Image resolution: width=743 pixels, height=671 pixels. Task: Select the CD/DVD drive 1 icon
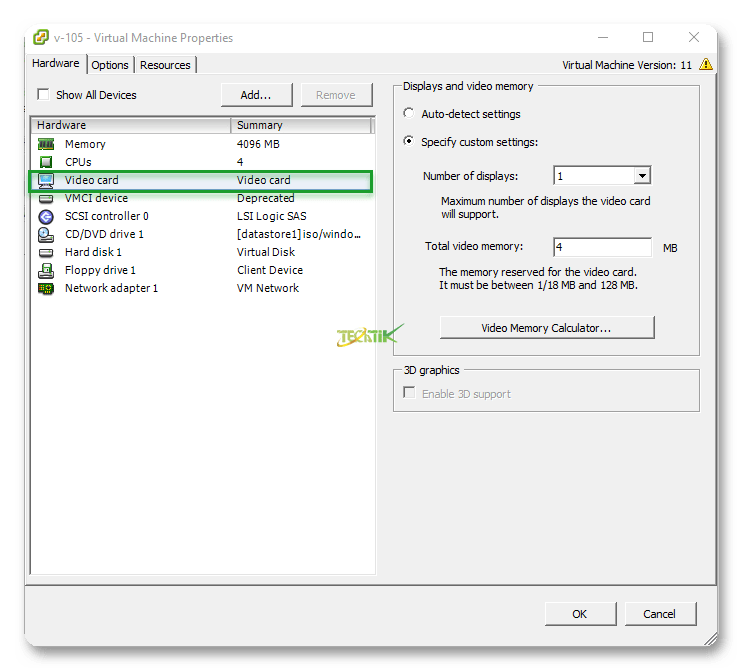[x=45, y=234]
